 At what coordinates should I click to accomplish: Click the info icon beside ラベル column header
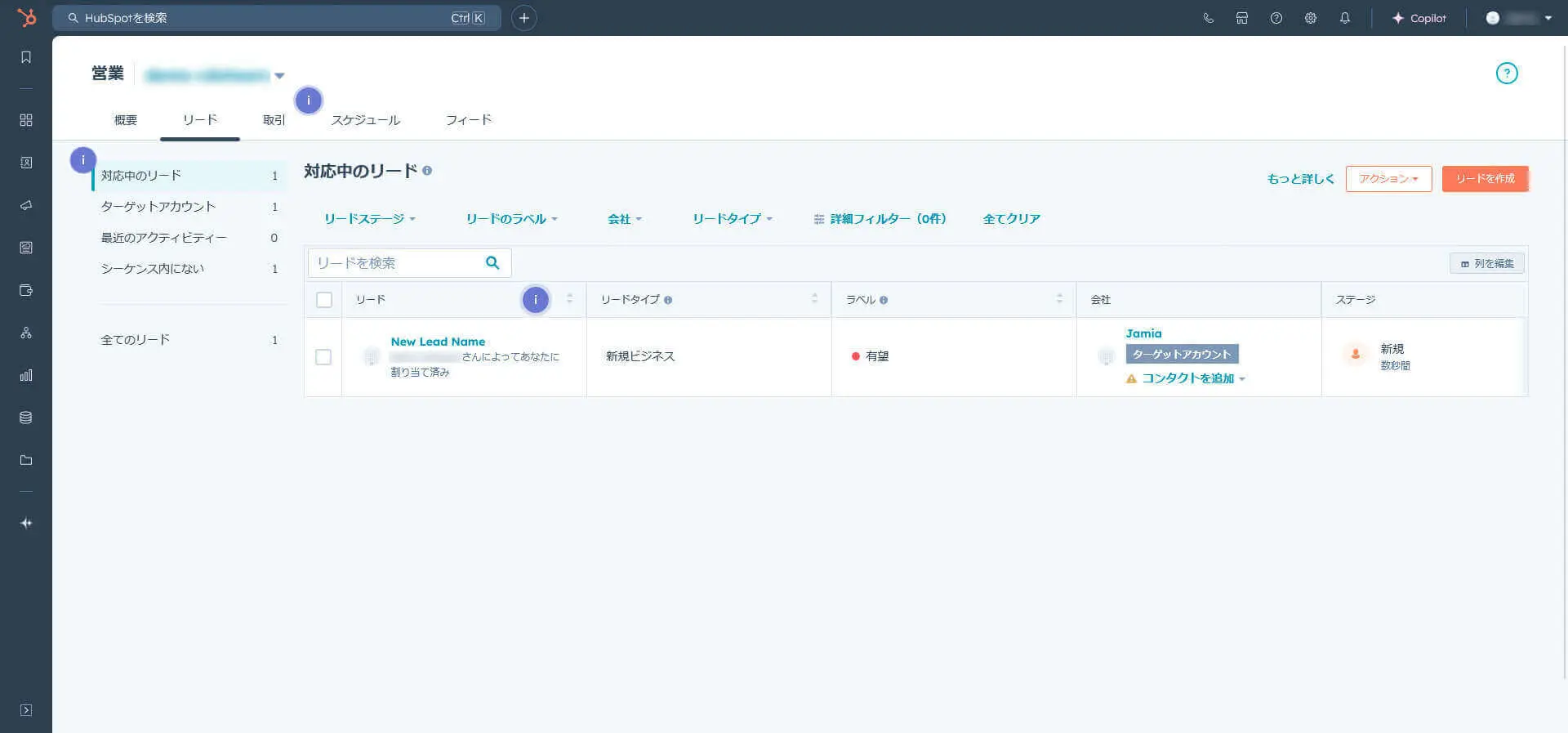coord(884,300)
